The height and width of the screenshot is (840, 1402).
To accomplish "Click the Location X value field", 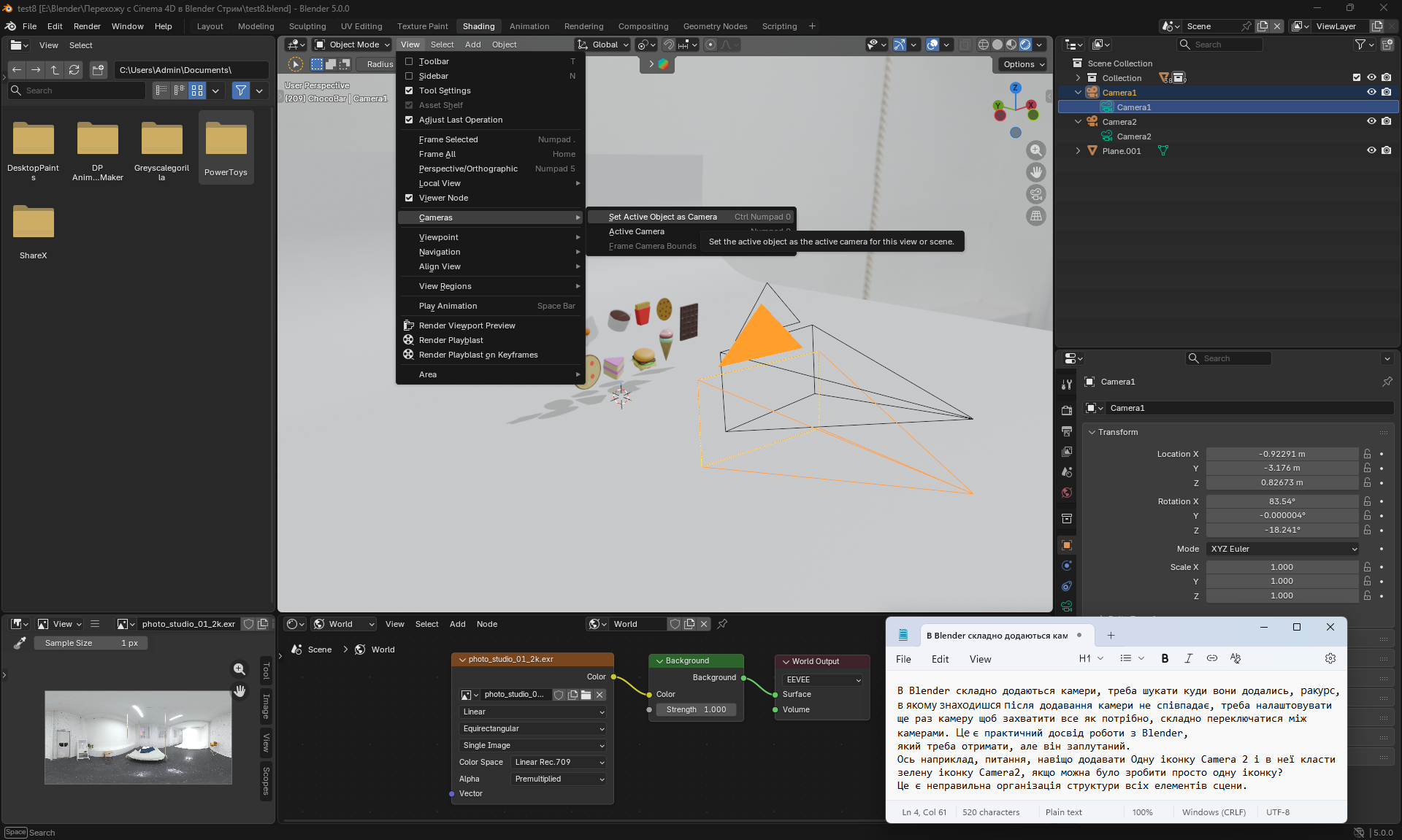I will point(1282,454).
